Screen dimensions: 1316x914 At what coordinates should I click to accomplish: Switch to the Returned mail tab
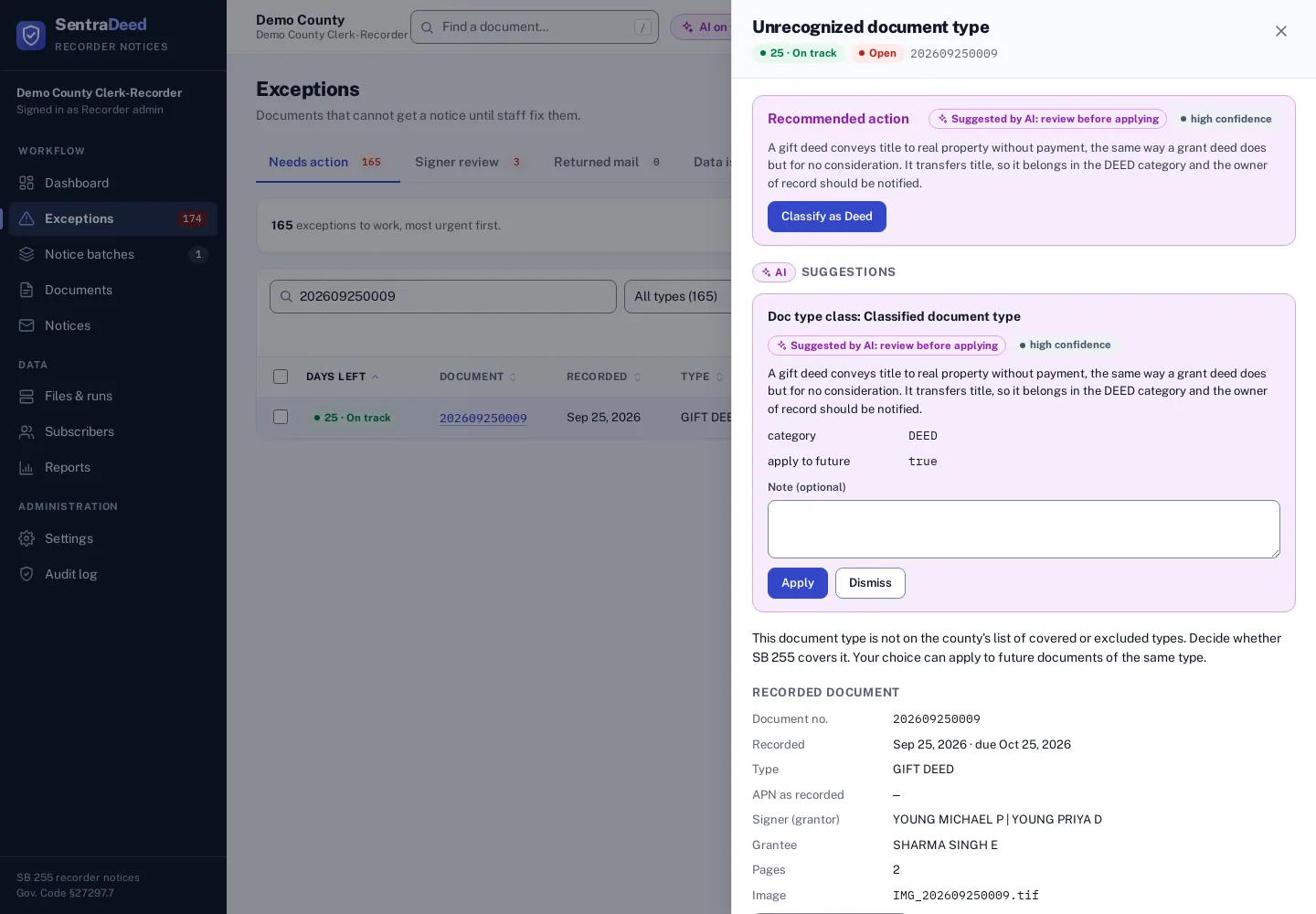[x=608, y=162]
